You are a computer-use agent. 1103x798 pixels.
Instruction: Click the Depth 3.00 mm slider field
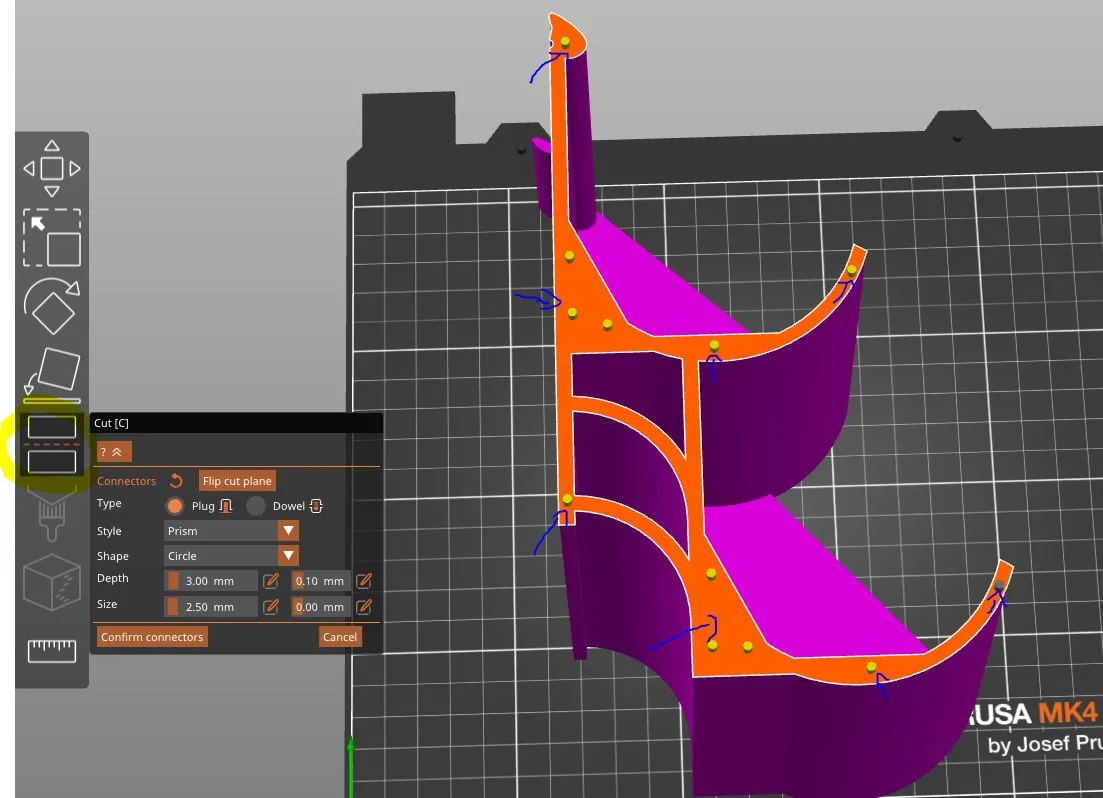211,581
